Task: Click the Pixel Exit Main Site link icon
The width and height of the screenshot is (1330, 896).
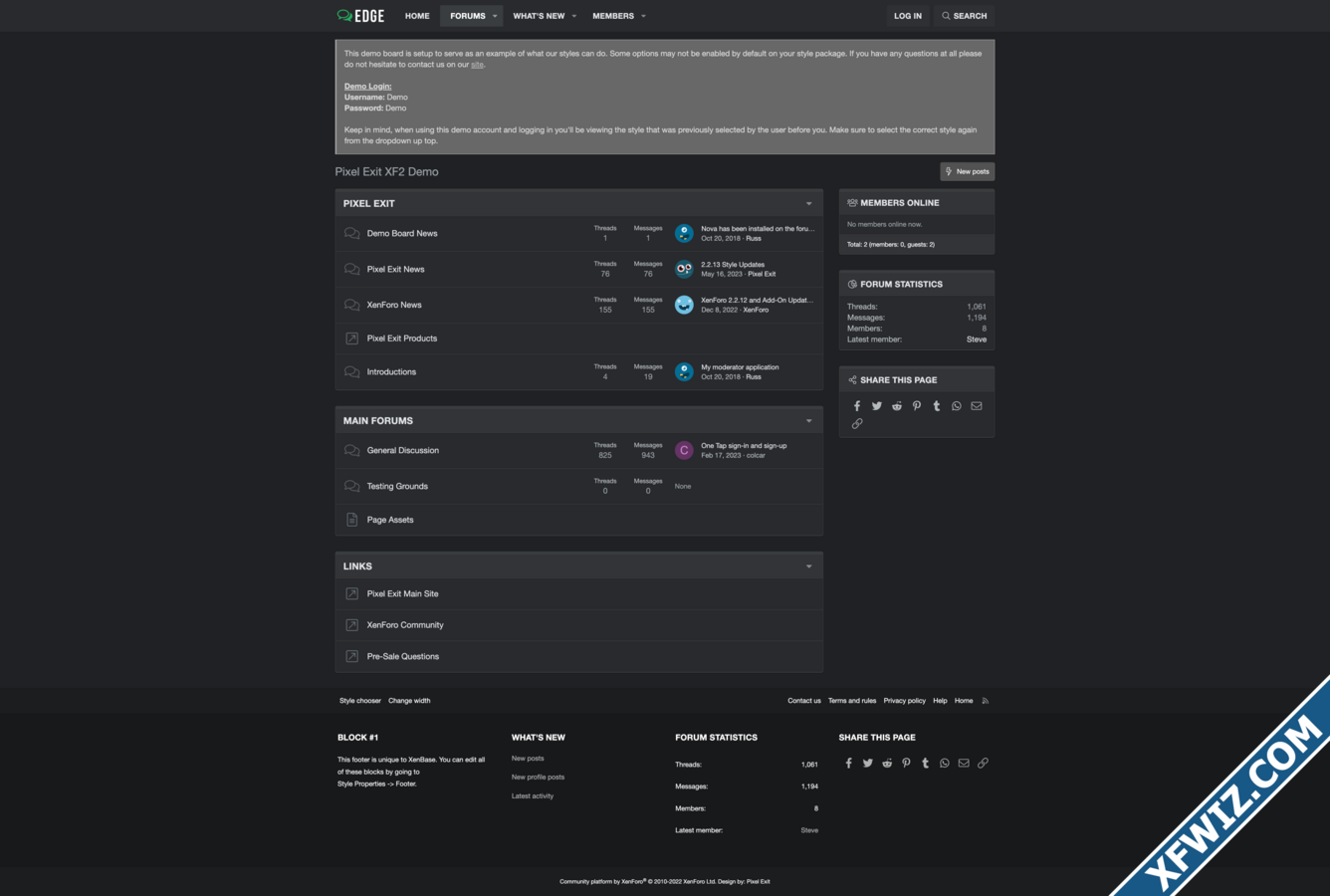Action: coord(351,593)
